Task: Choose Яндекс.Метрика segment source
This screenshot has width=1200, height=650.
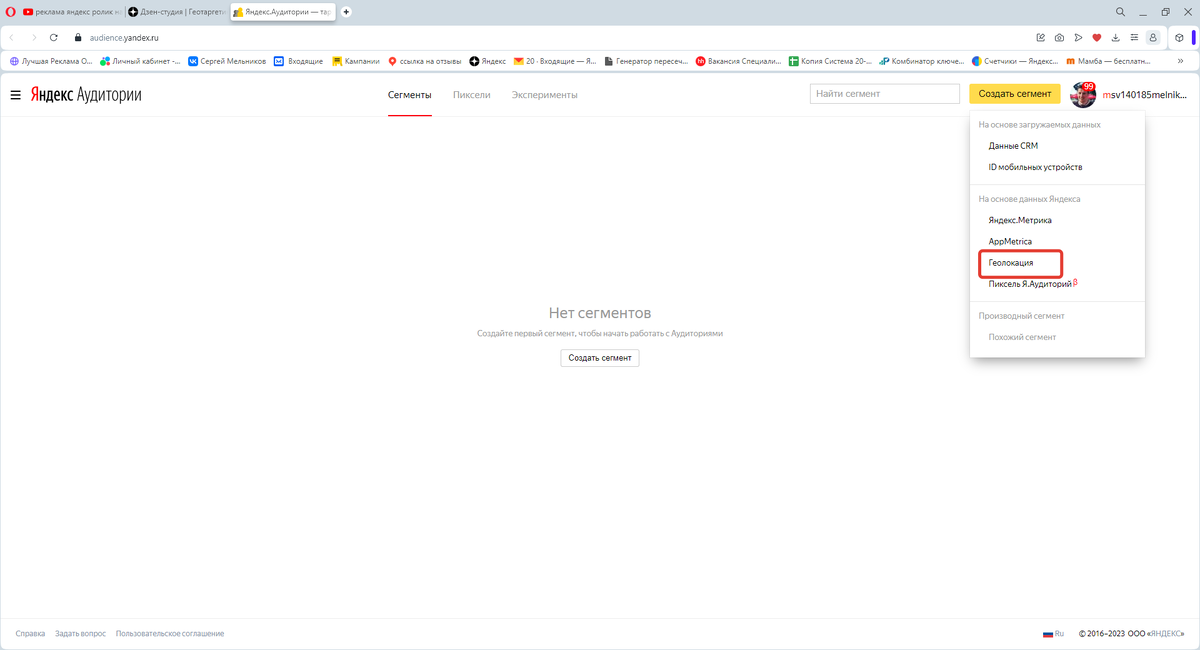Action: coord(1020,220)
